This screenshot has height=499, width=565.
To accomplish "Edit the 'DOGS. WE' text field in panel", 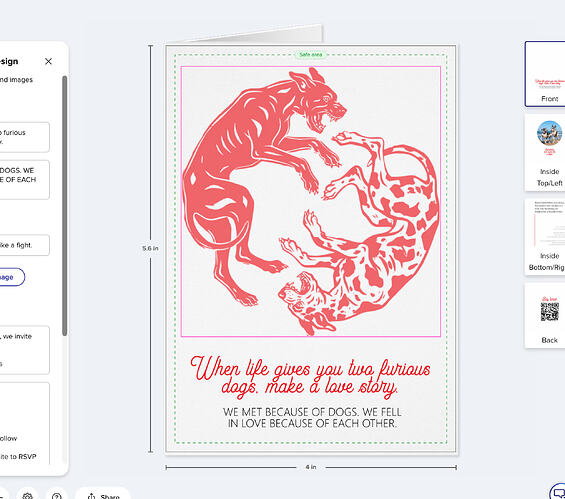I will 24,180.
